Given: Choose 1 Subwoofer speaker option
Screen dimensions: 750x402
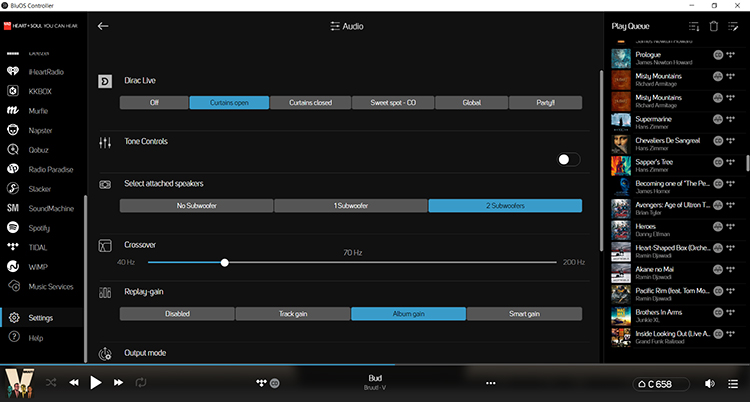Looking at the screenshot, I should pyautogui.click(x=350, y=206).
